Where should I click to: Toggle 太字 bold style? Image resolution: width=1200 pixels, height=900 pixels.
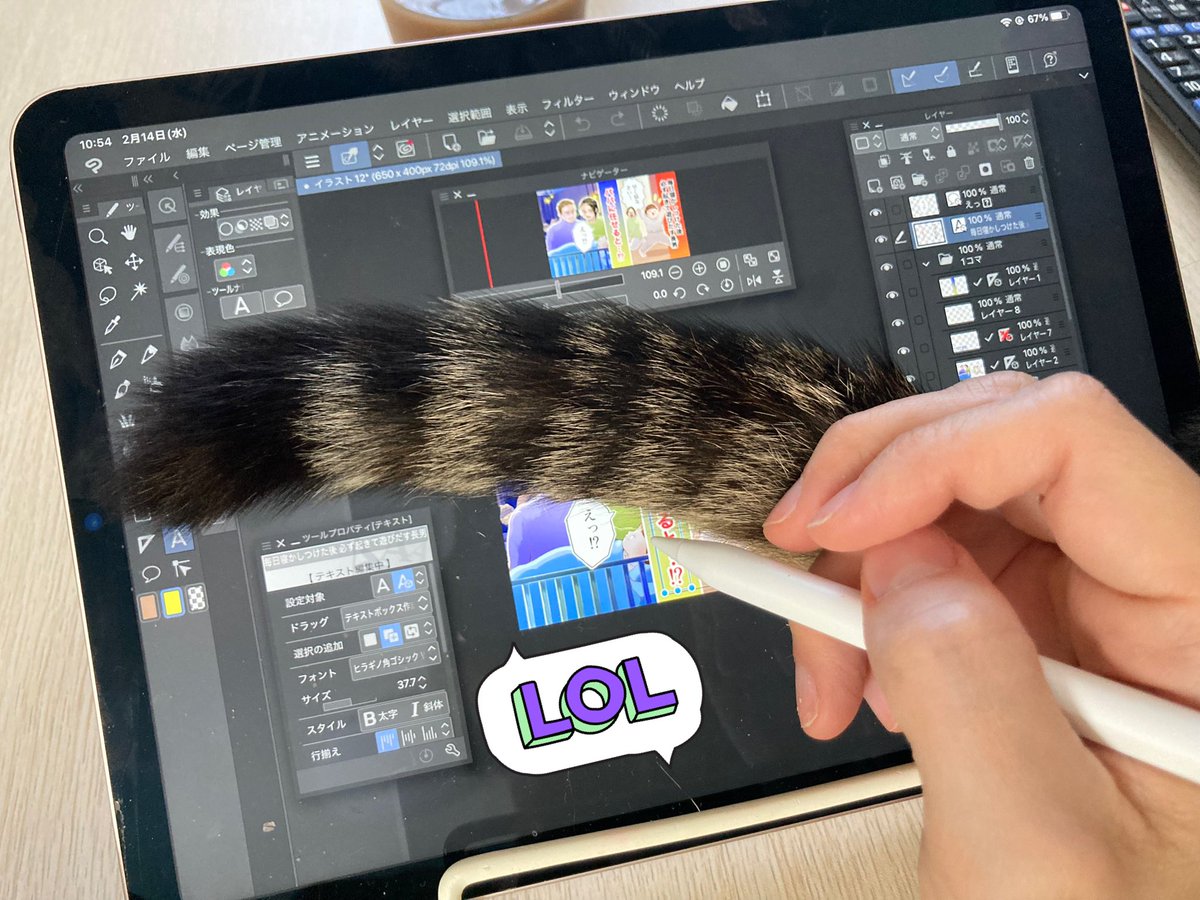(381, 716)
